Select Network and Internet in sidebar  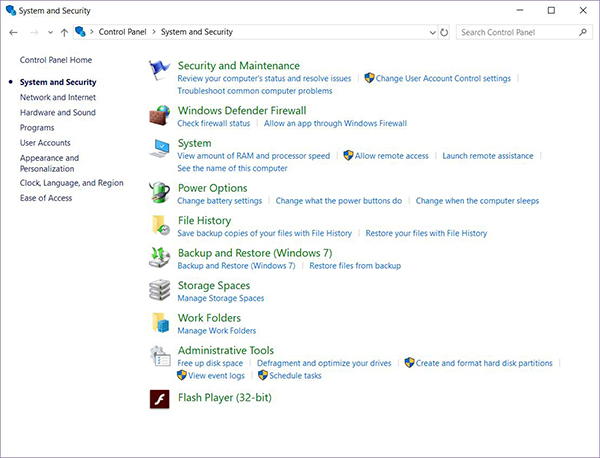[58, 97]
